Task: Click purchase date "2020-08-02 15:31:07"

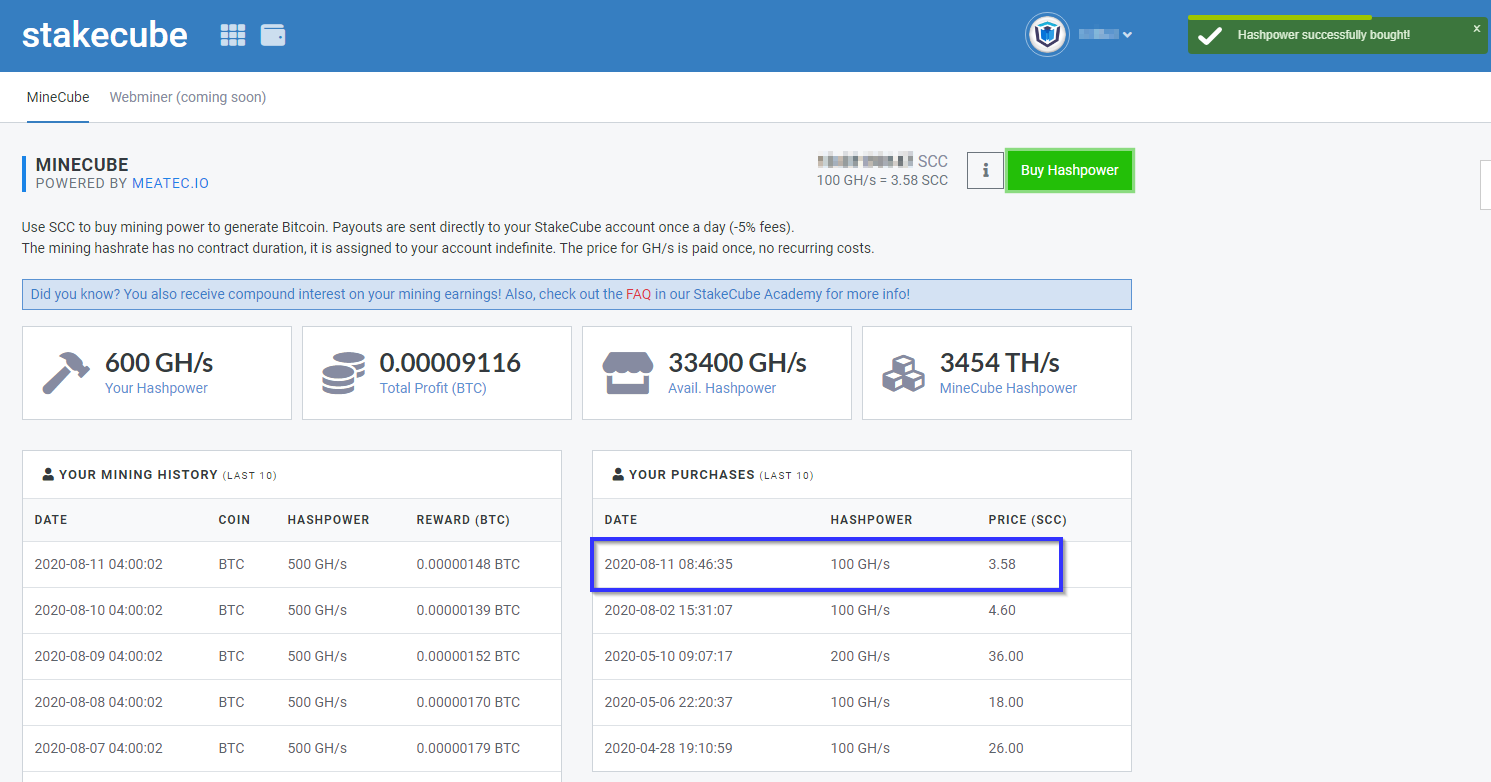Action: pos(669,611)
